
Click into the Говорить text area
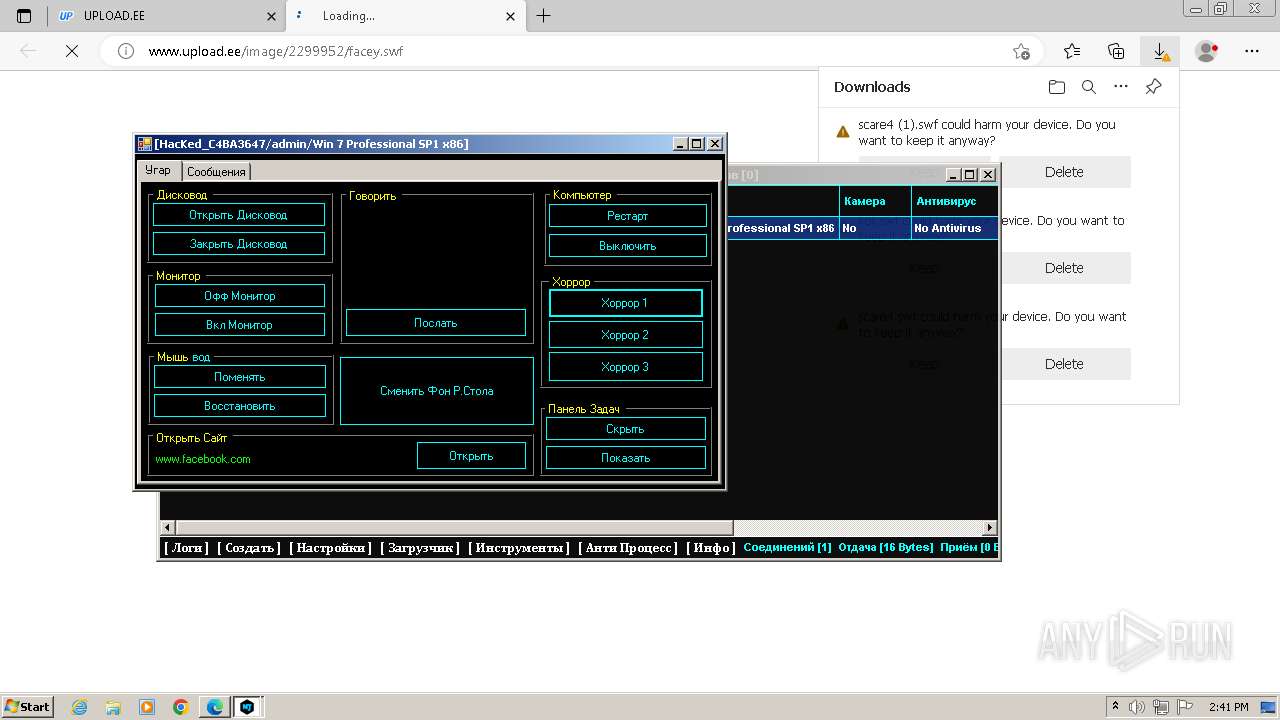[437, 255]
